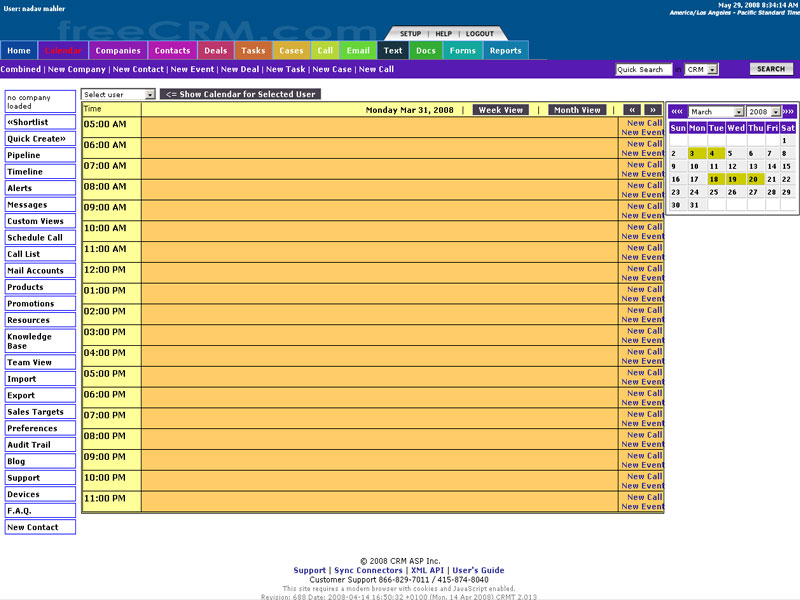Open Schedule Call in sidebar

tap(40, 238)
